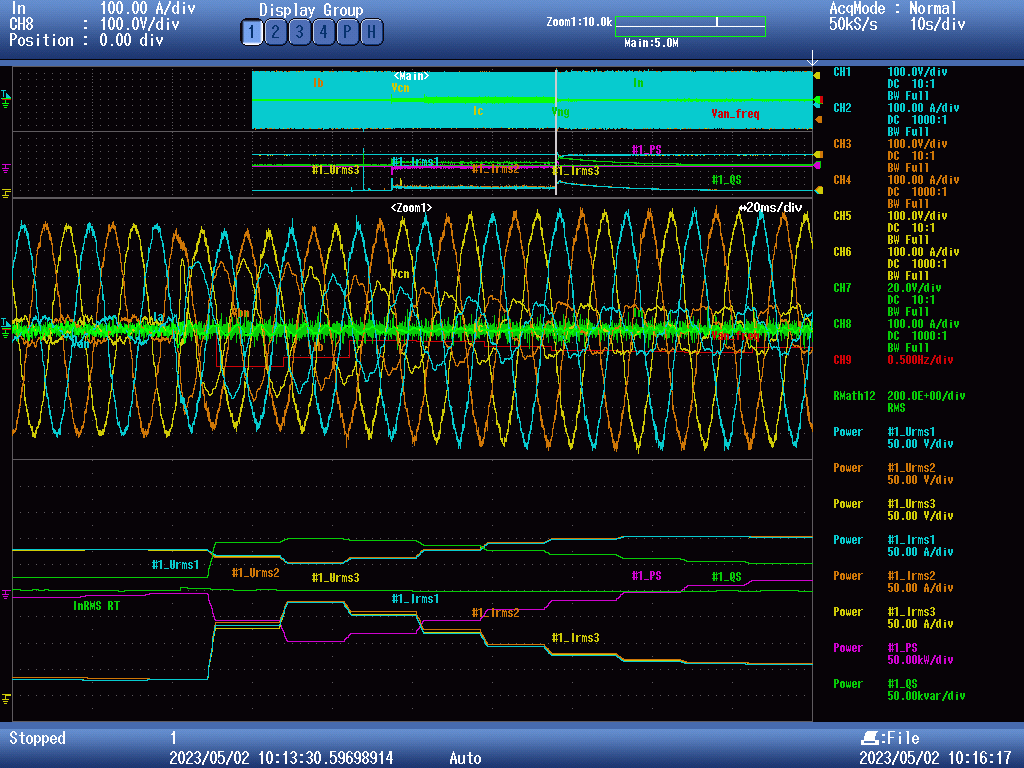Open Display Group P view
This screenshot has width=1024, height=768.
347,33
